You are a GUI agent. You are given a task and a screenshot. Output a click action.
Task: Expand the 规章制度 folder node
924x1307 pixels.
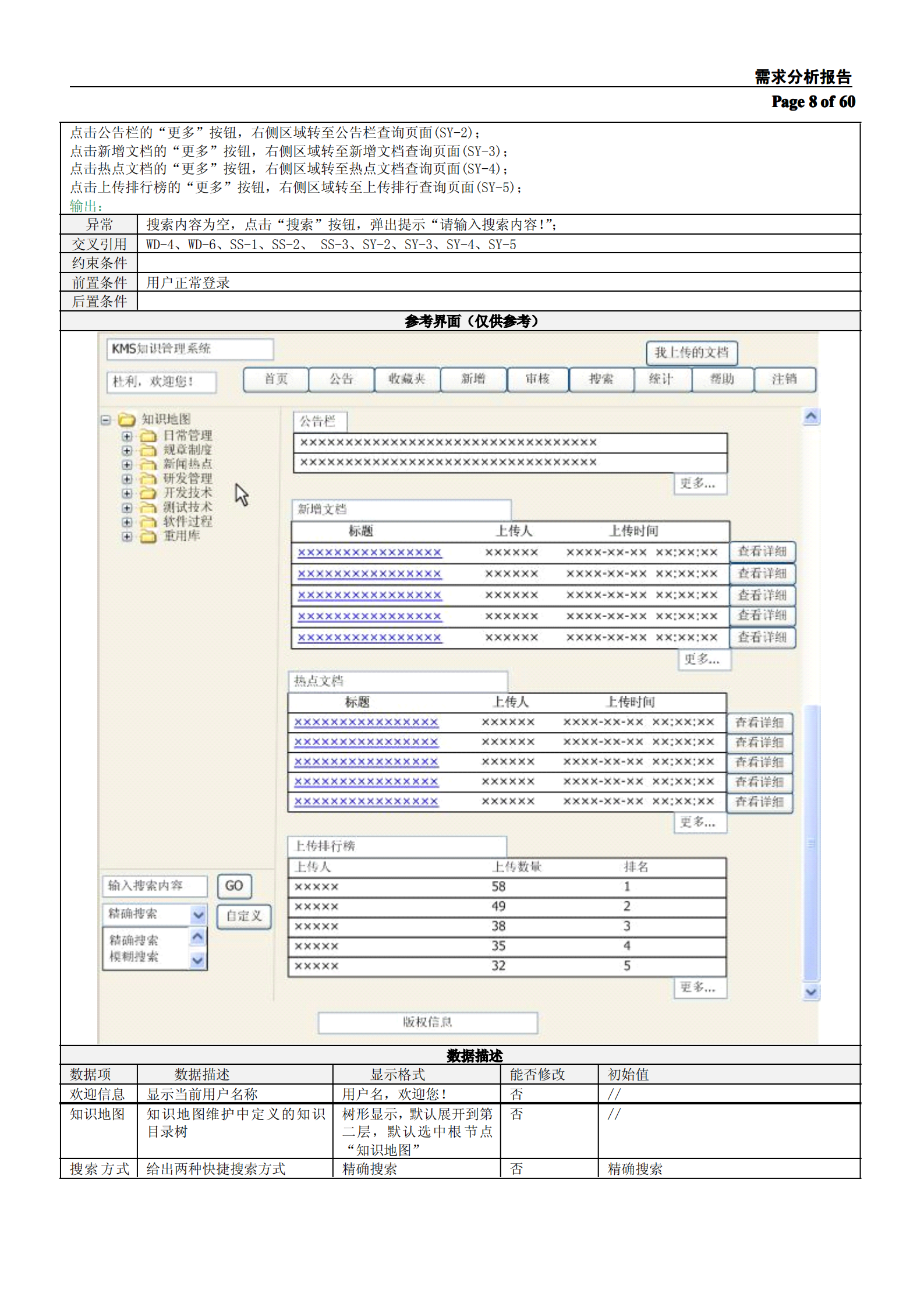tap(127, 450)
